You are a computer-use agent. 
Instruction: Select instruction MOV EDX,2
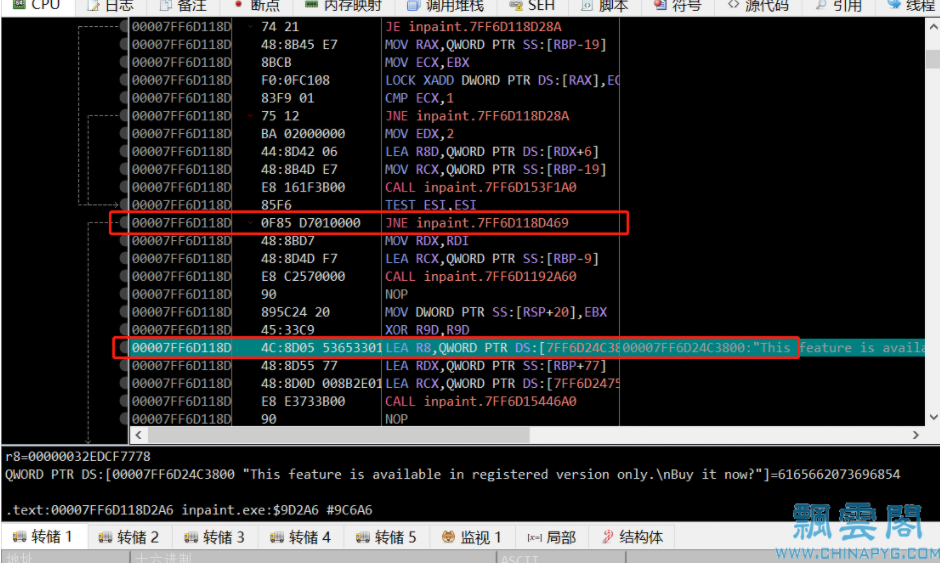pyautogui.click(x=419, y=134)
